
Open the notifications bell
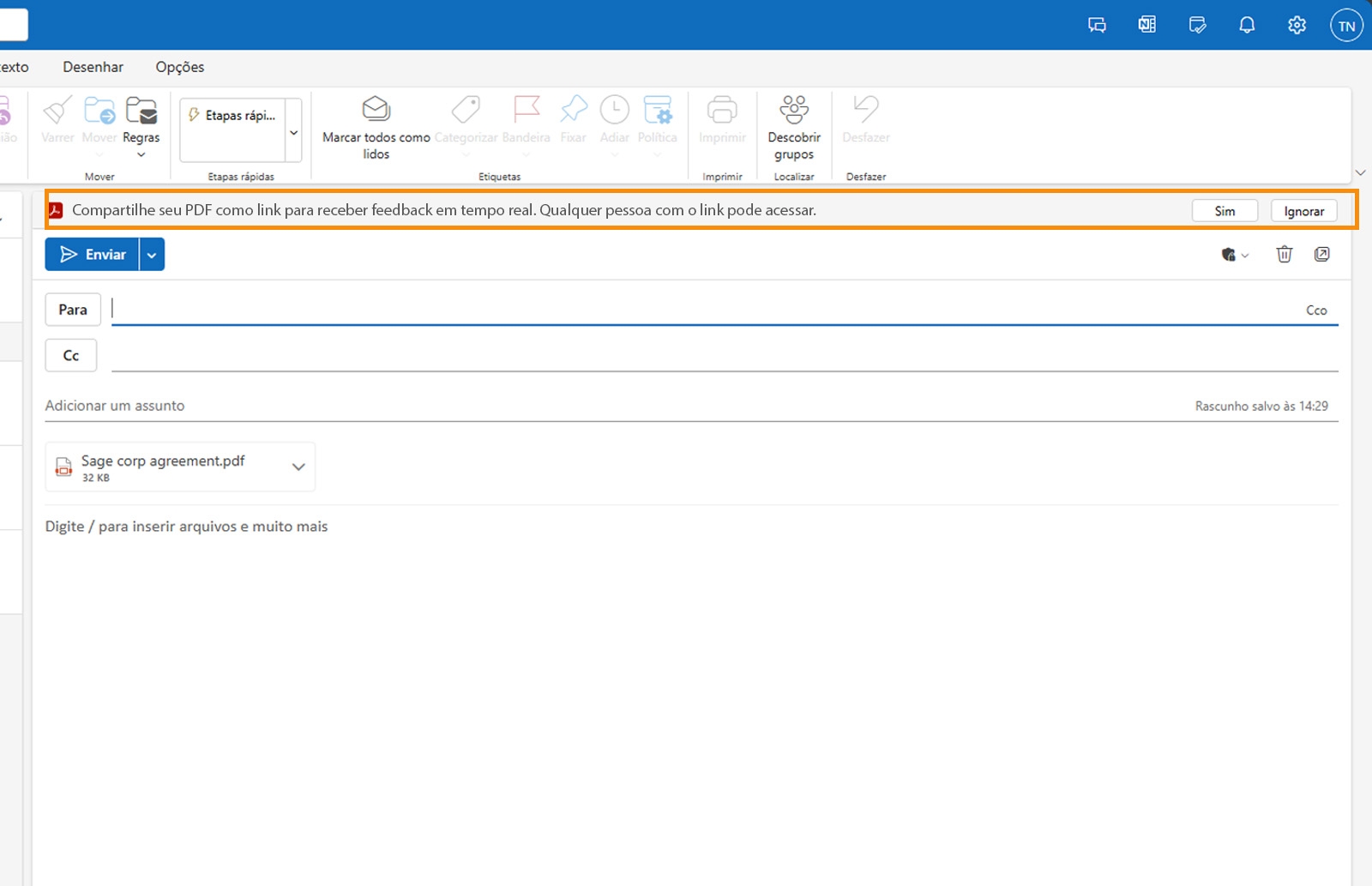(1247, 25)
